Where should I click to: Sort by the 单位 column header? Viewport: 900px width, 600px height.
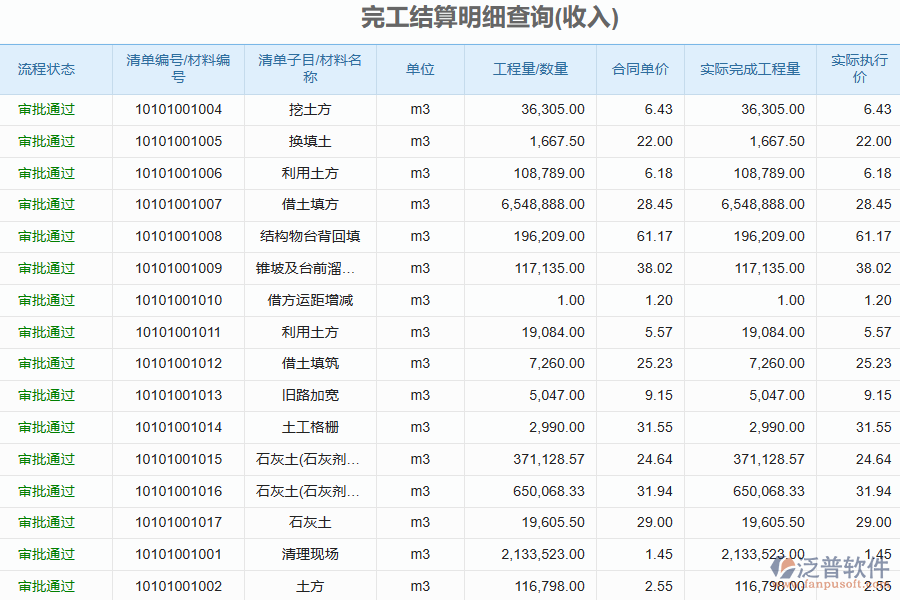(419, 69)
